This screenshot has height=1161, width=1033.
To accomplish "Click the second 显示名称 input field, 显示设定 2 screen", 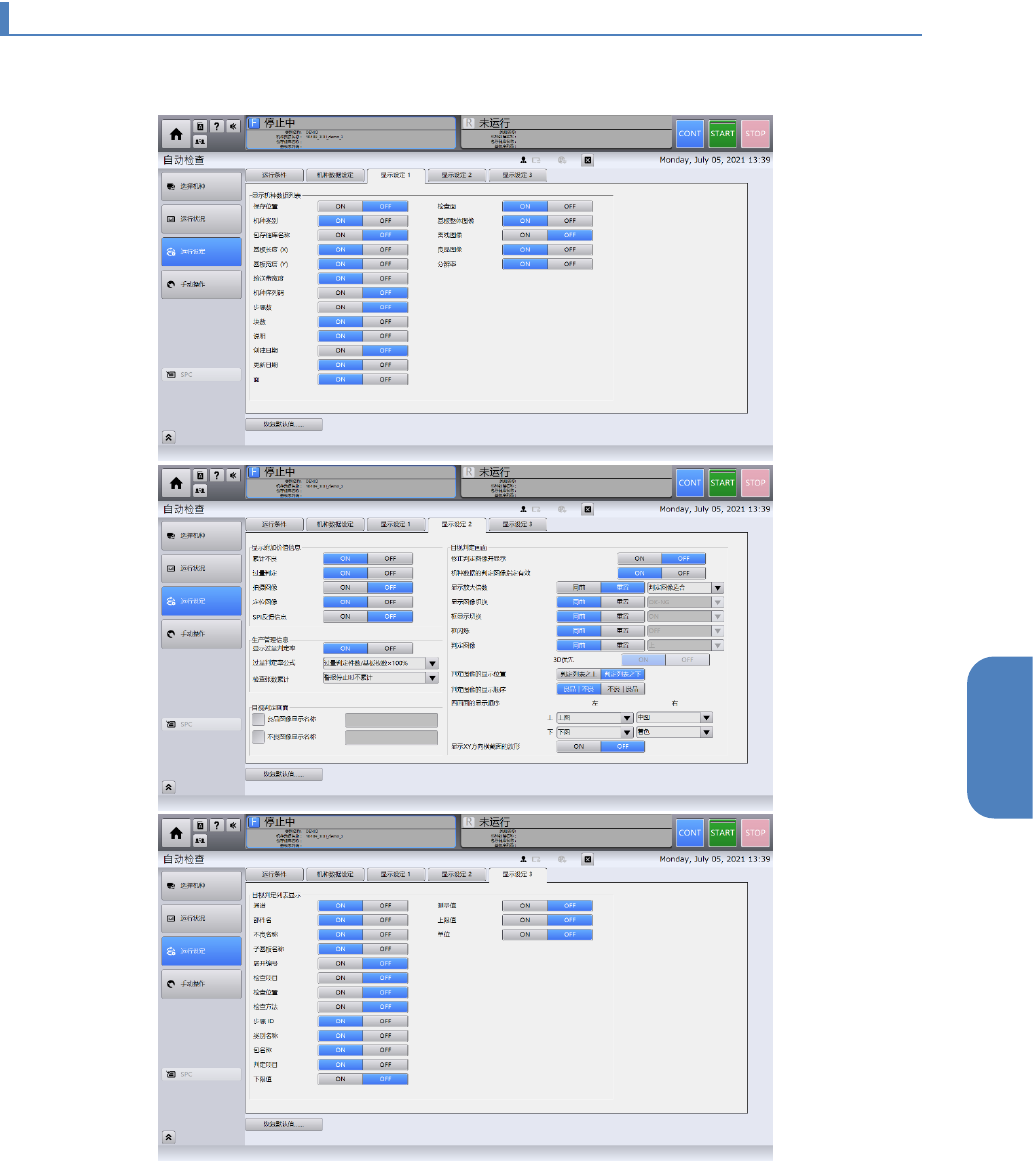I will point(392,737).
